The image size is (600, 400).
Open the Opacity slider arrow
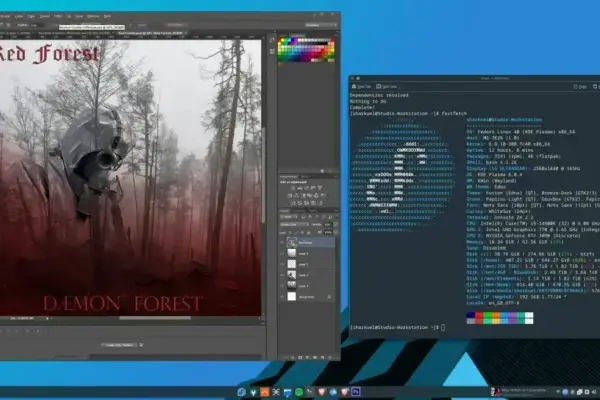pyautogui.click(x=336, y=225)
